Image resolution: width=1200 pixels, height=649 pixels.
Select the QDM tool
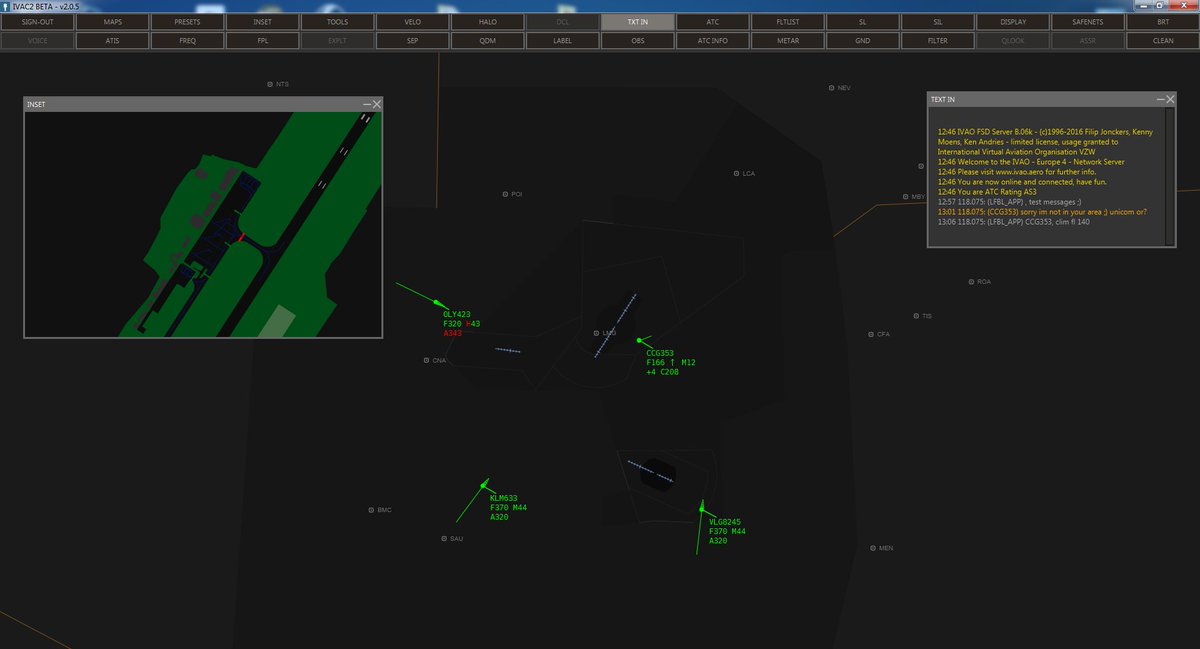tap(487, 41)
